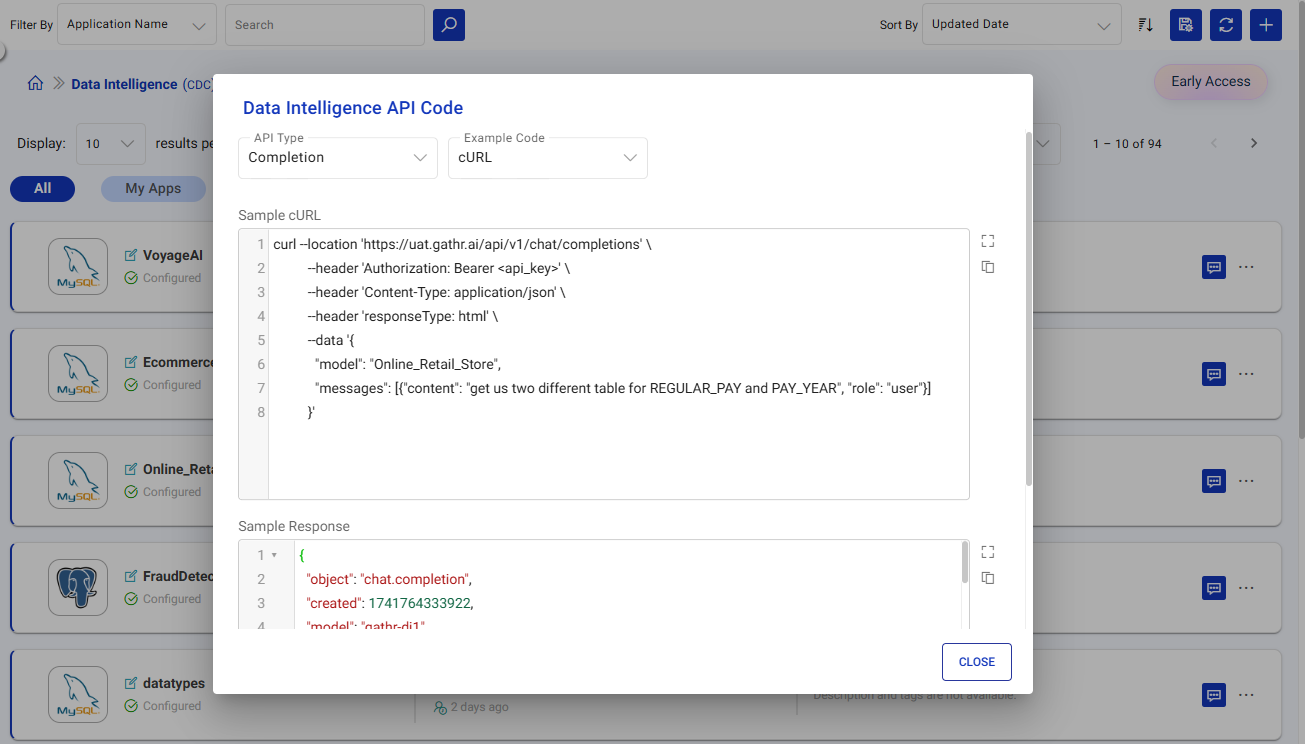The image size is (1305, 744).
Task: Select the save settings icon in the toolbar
Action: click(1185, 24)
